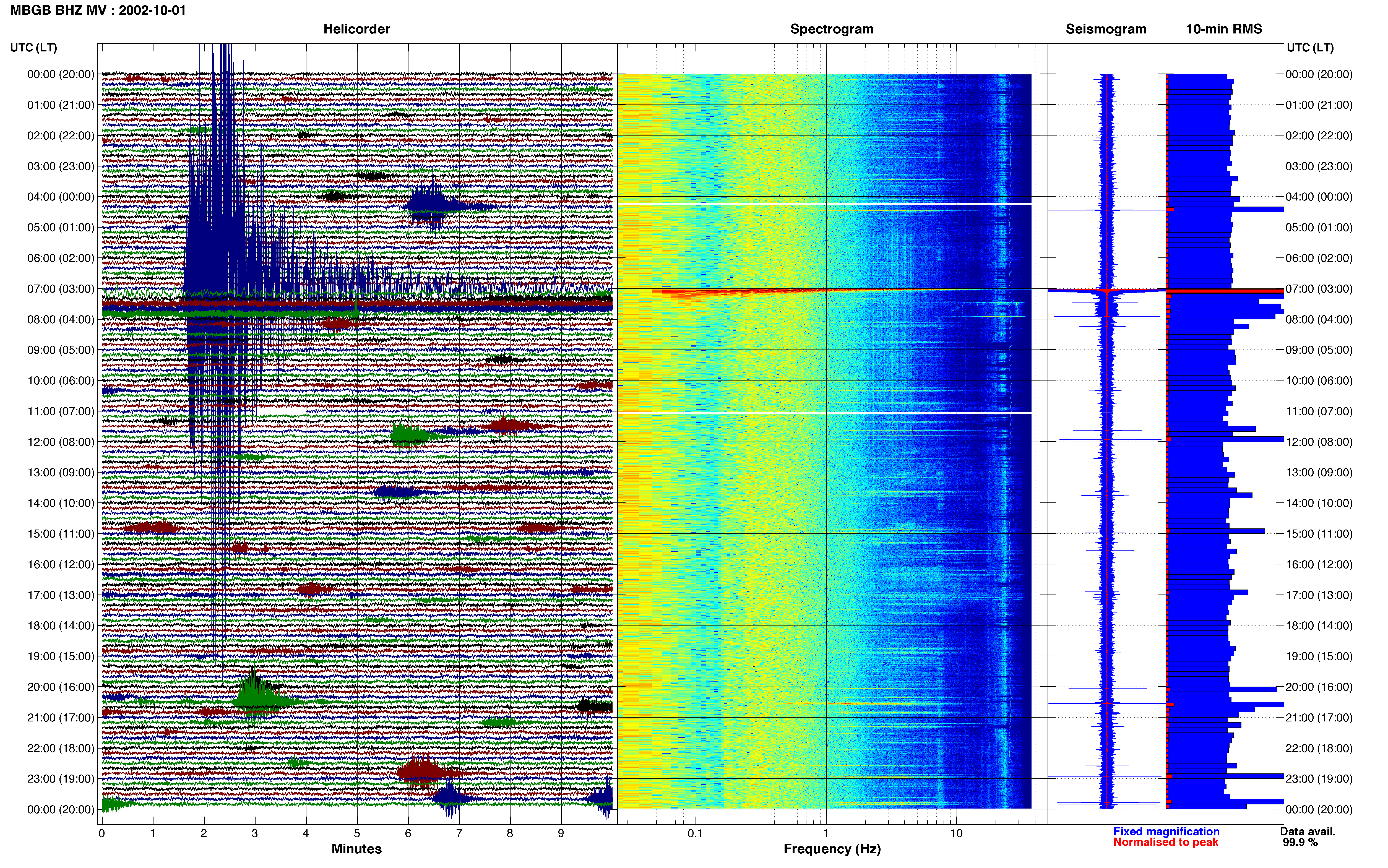Click the saturated RMS bar at 07:00
This screenshot has width=1388, height=868.
tap(1225, 291)
